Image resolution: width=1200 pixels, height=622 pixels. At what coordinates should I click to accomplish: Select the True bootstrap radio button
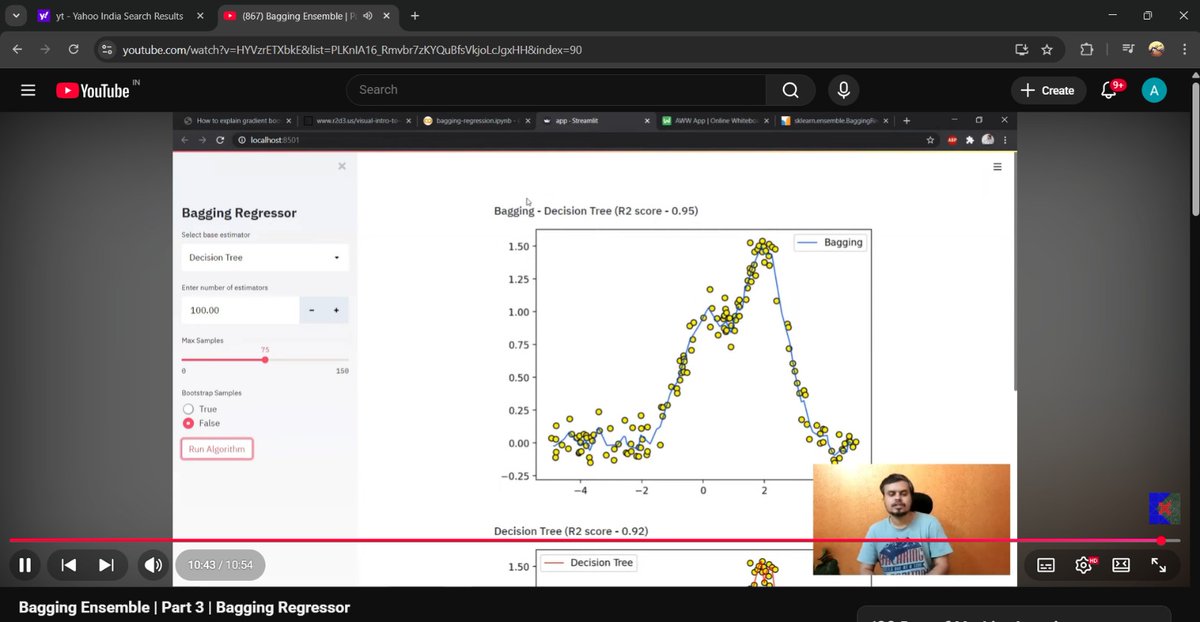coord(188,409)
